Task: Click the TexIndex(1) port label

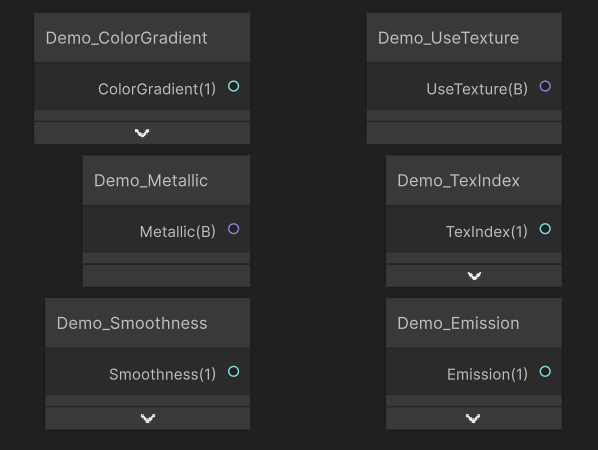Action: [487, 232]
